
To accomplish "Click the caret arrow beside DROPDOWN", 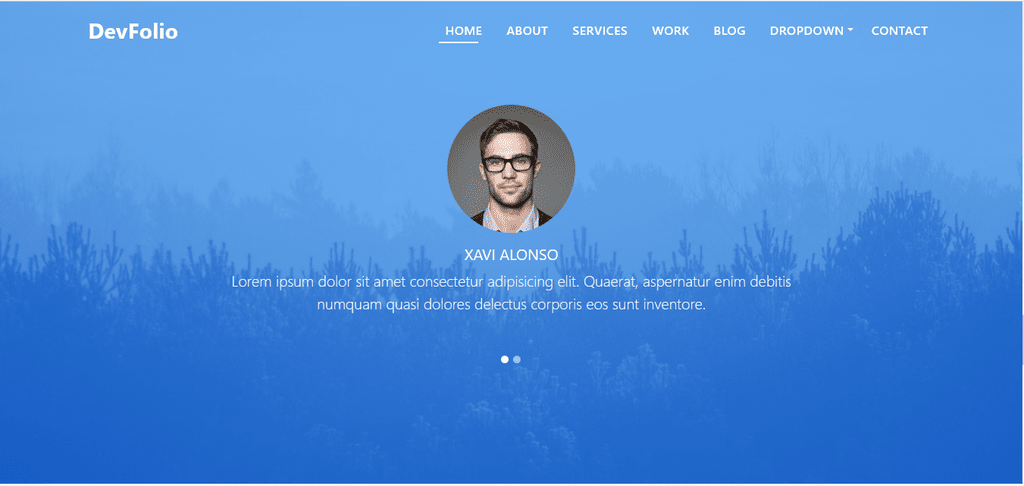I will [x=850, y=30].
